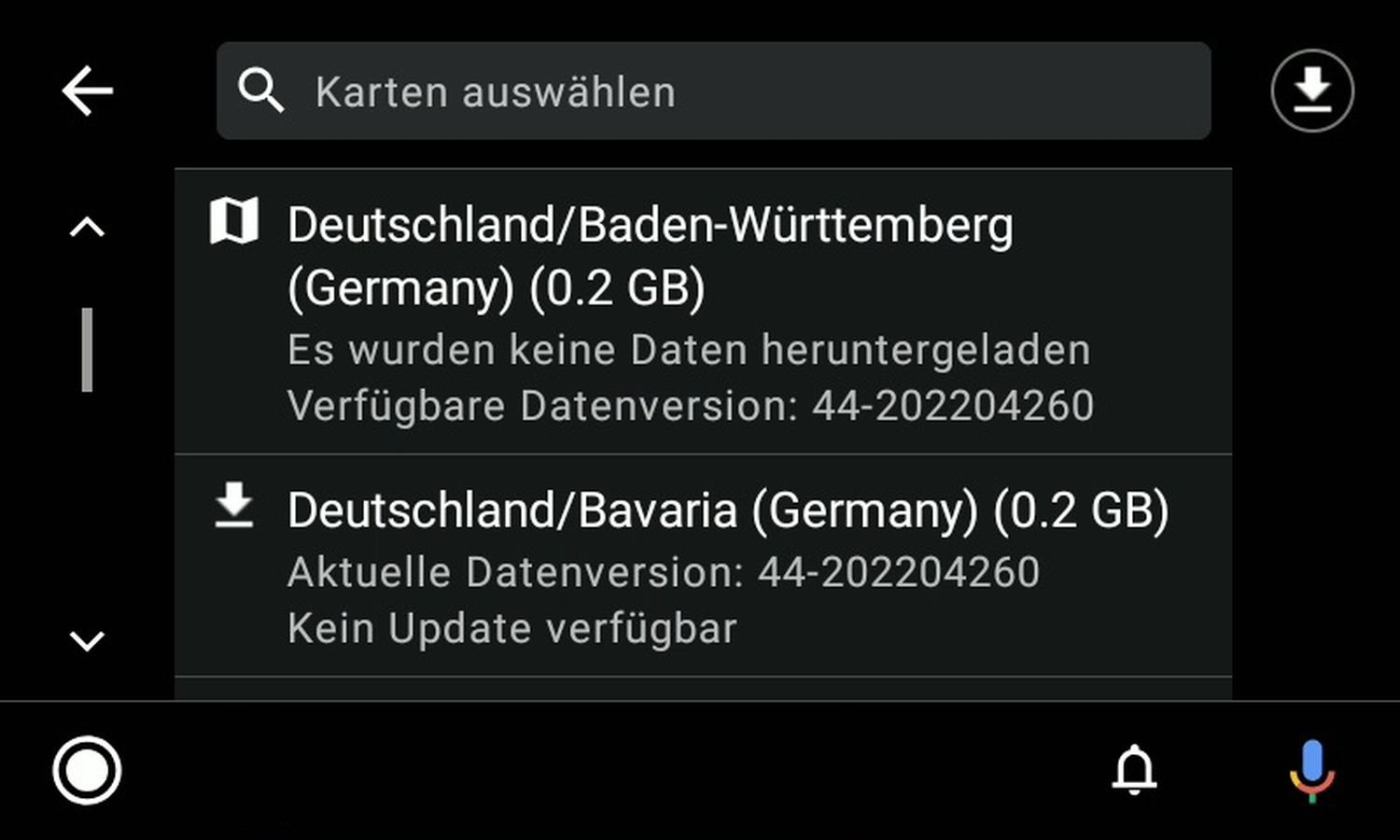Click "Verfügbare Datenversion: 44-202204260" line
The height and width of the screenshot is (840, 1400).
[x=691, y=406]
